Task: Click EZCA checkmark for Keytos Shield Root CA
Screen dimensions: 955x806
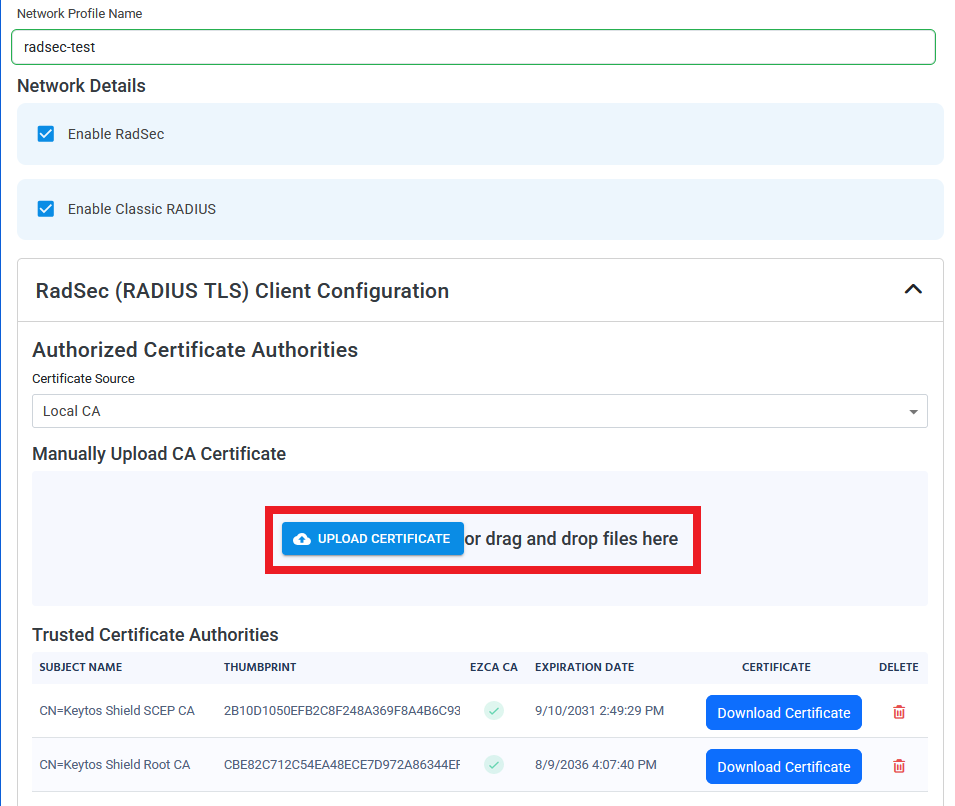Action: pos(494,764)
